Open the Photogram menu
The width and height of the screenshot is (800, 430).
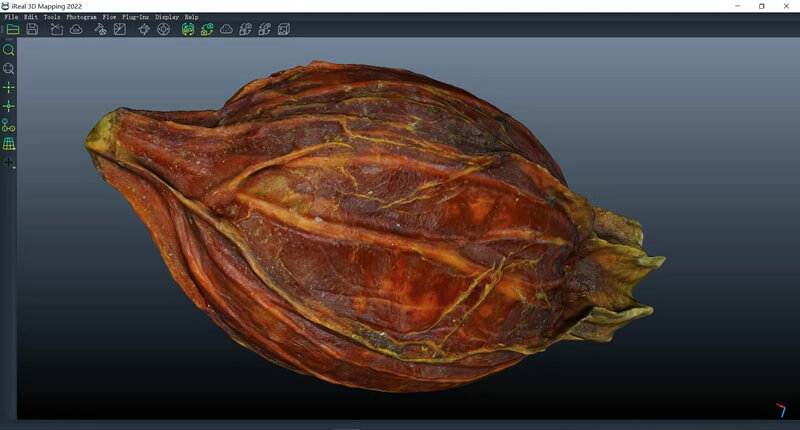[x=81, y=17]
